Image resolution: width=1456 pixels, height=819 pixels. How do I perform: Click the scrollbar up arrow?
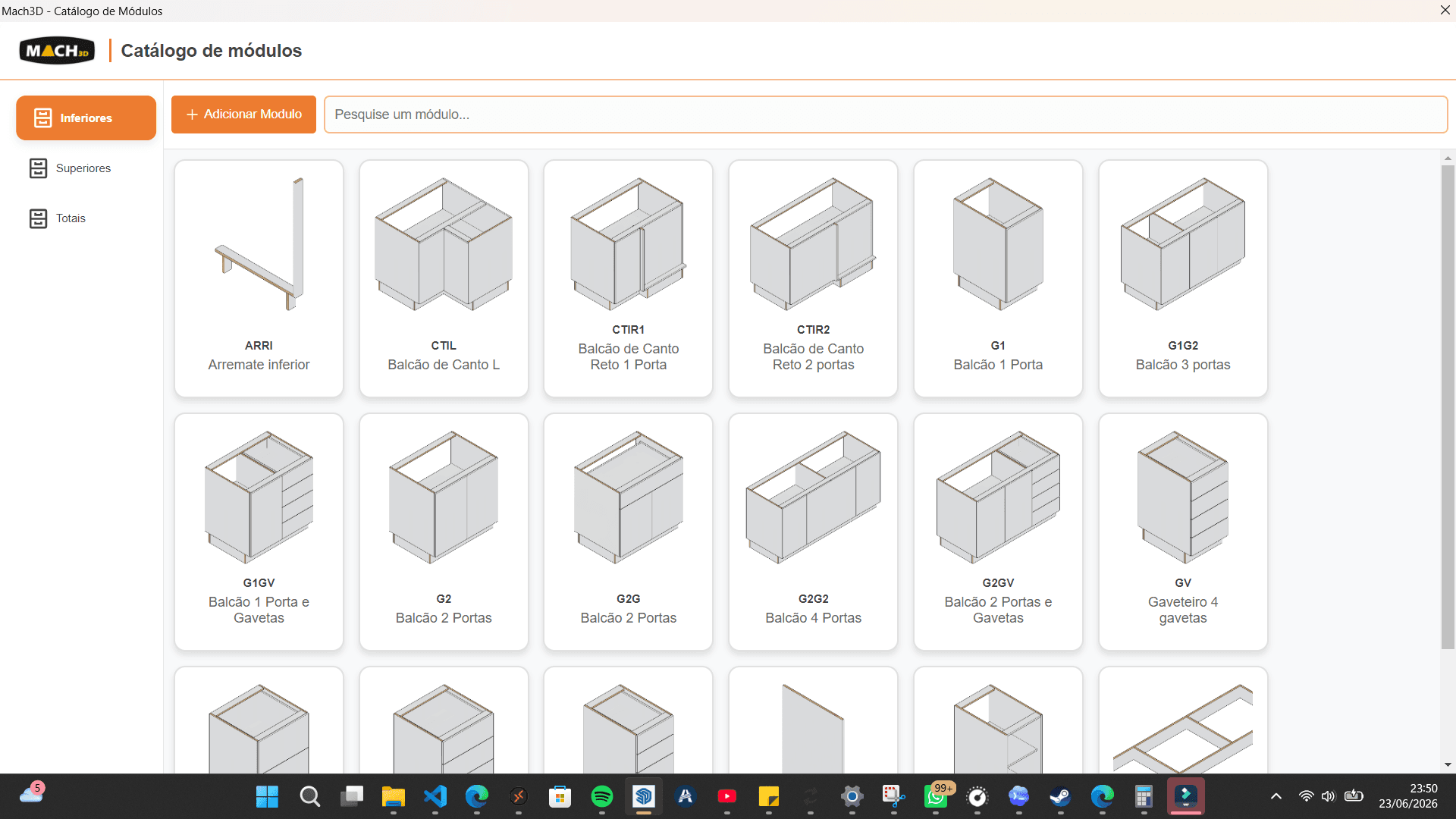(1448, 158)
